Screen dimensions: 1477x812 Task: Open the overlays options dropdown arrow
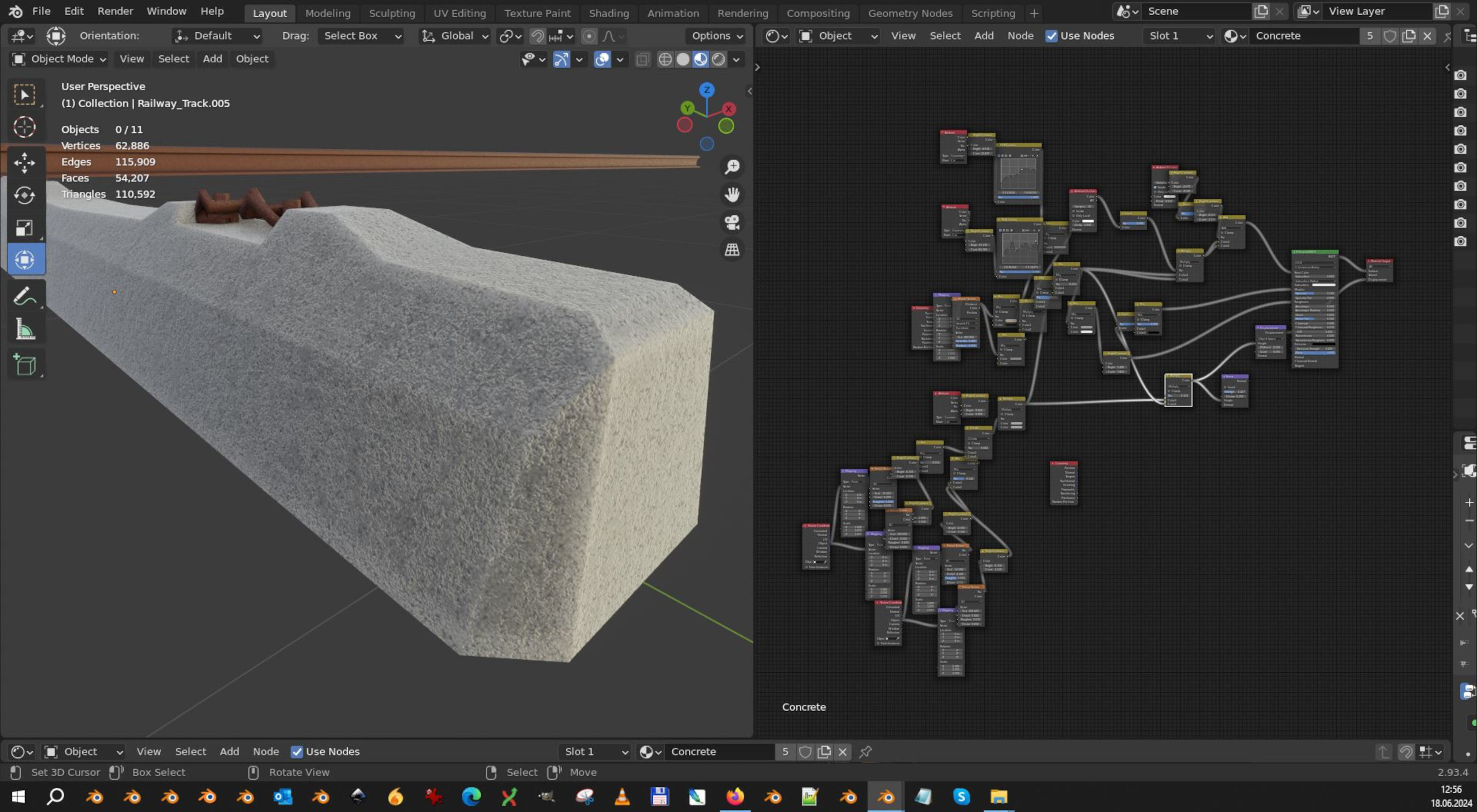[620, 59]
